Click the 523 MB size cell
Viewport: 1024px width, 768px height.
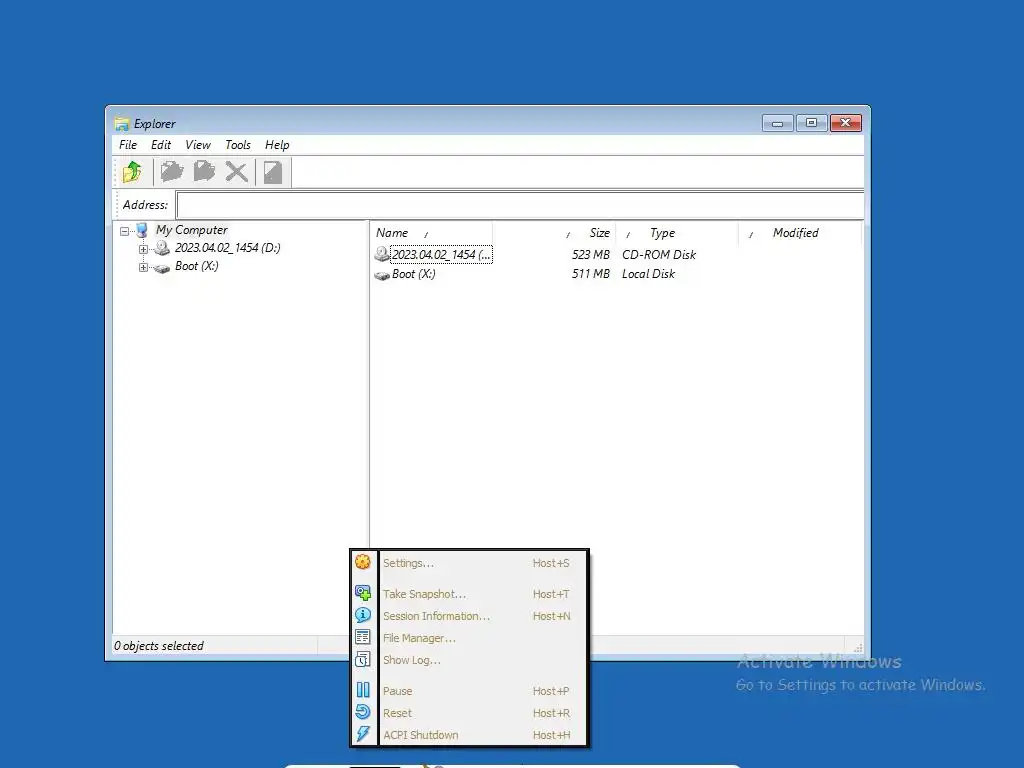(590, 255)
